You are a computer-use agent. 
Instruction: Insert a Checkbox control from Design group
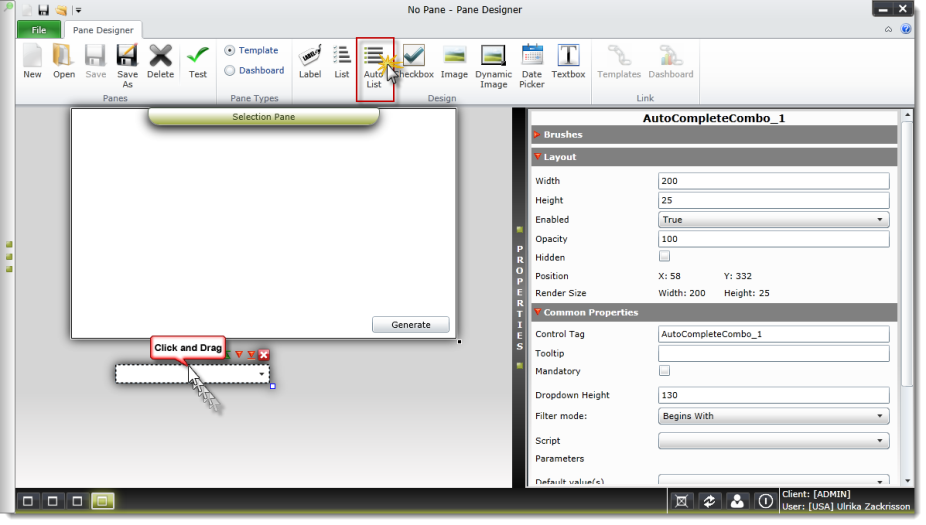[x=414, y=61]
